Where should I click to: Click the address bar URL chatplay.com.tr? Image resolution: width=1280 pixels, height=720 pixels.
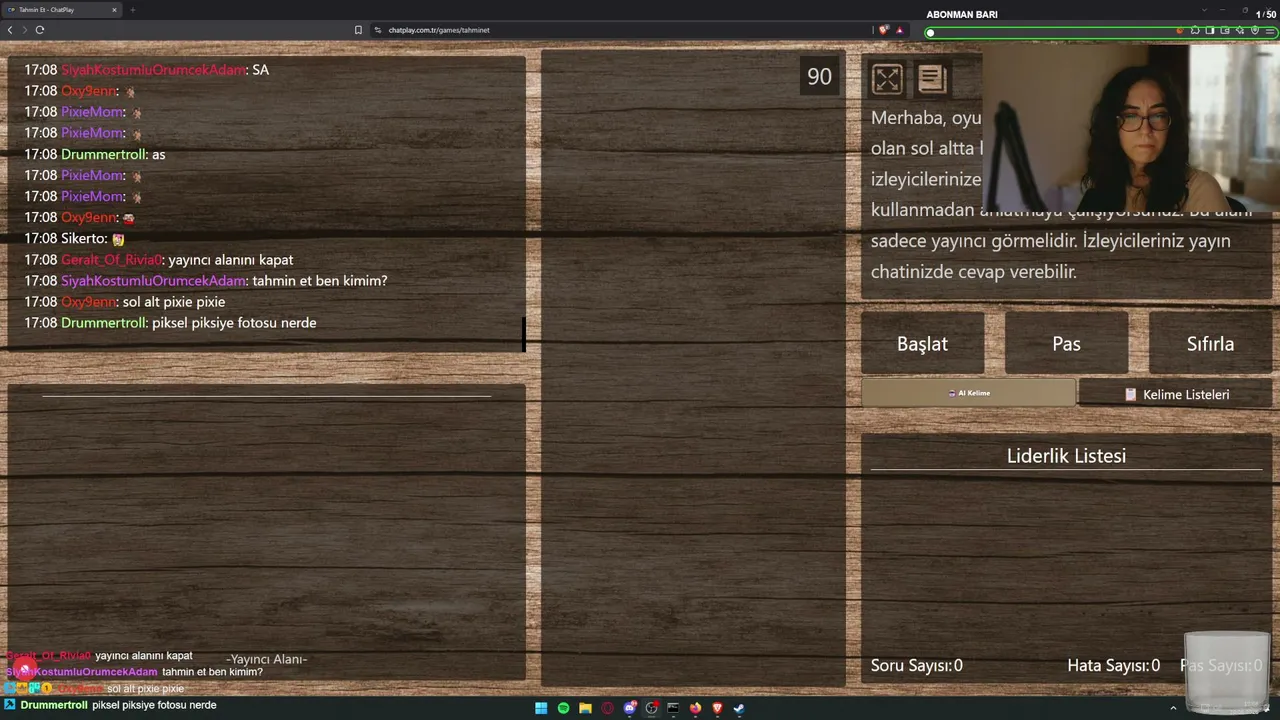click(x=439, y=30)
